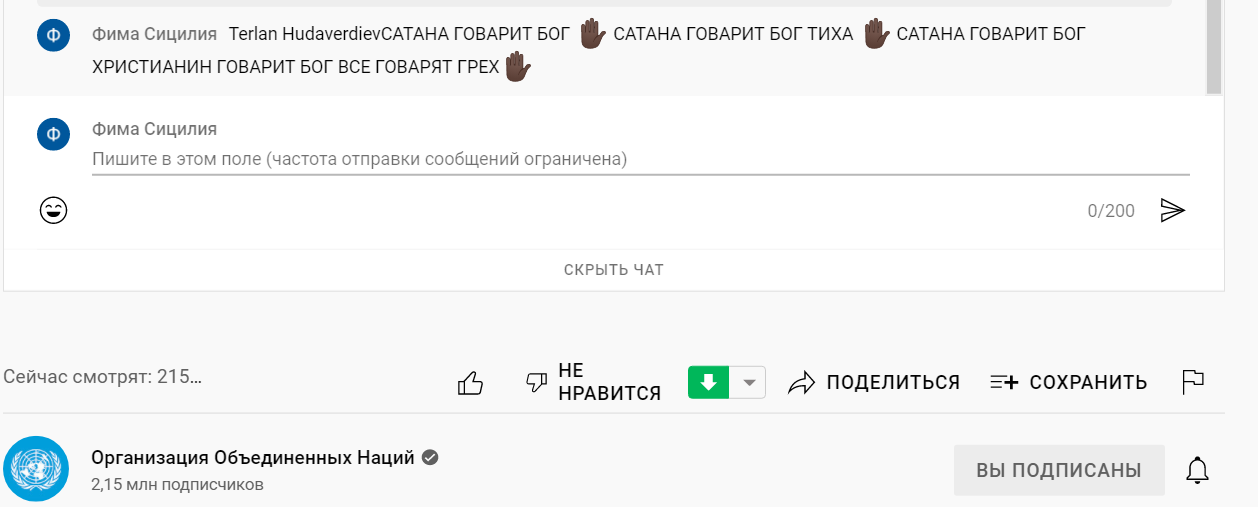Click the ПОДЕЛИТЬСЯ label
The height and width of the screenshot is (507, 1258).
(893, 382)
